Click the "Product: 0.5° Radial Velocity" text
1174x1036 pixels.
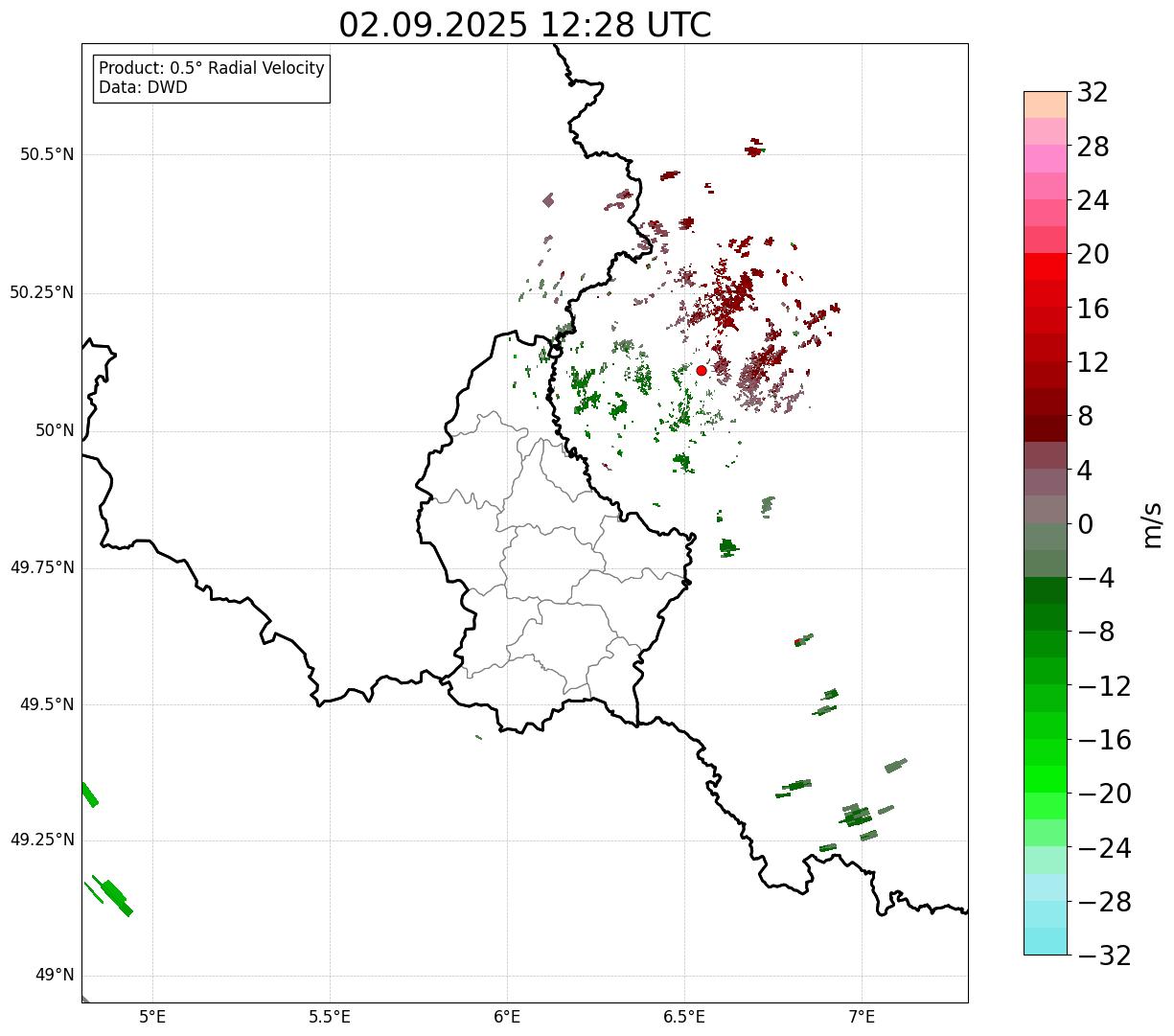[212, 69]
